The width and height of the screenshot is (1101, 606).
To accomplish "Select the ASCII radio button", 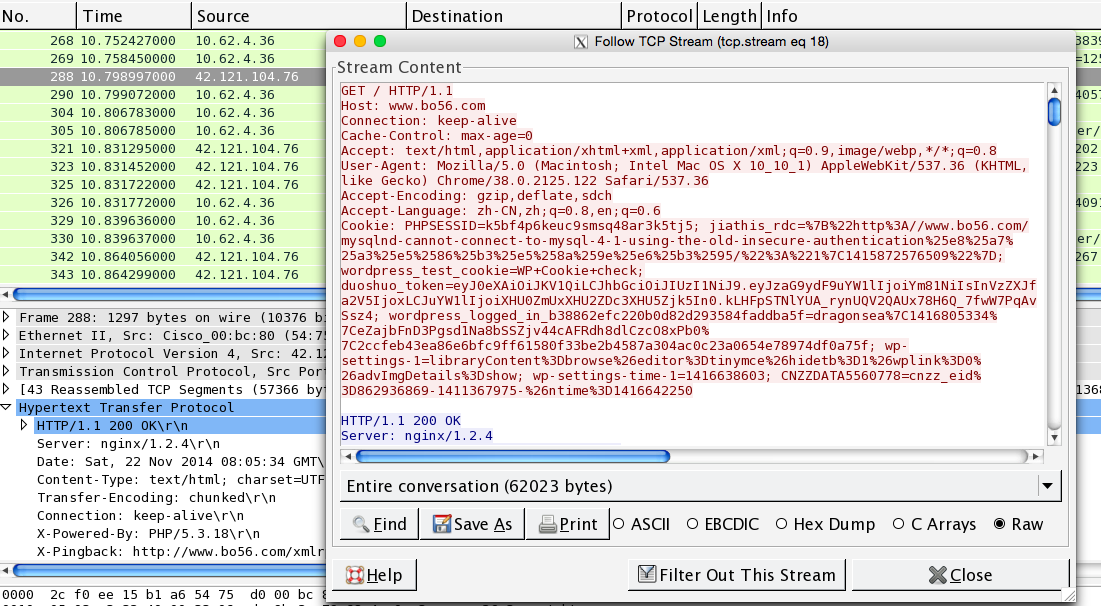I will click(x=619, y=524).
